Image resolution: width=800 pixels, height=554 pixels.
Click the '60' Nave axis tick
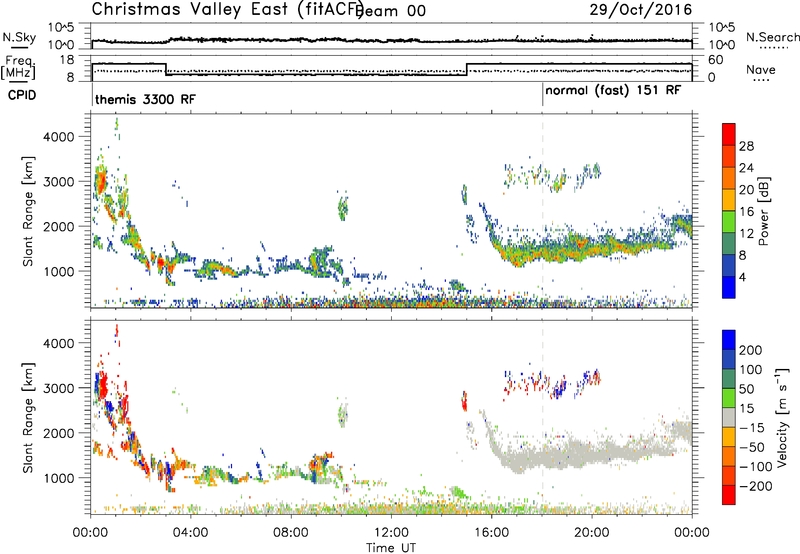[716, 60]
